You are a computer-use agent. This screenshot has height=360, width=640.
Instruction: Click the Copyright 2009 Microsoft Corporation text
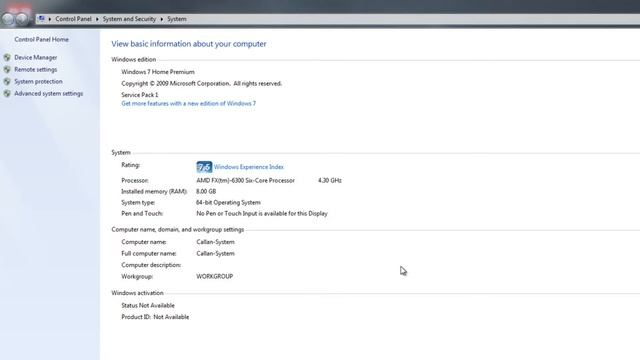tap(202, 83)
